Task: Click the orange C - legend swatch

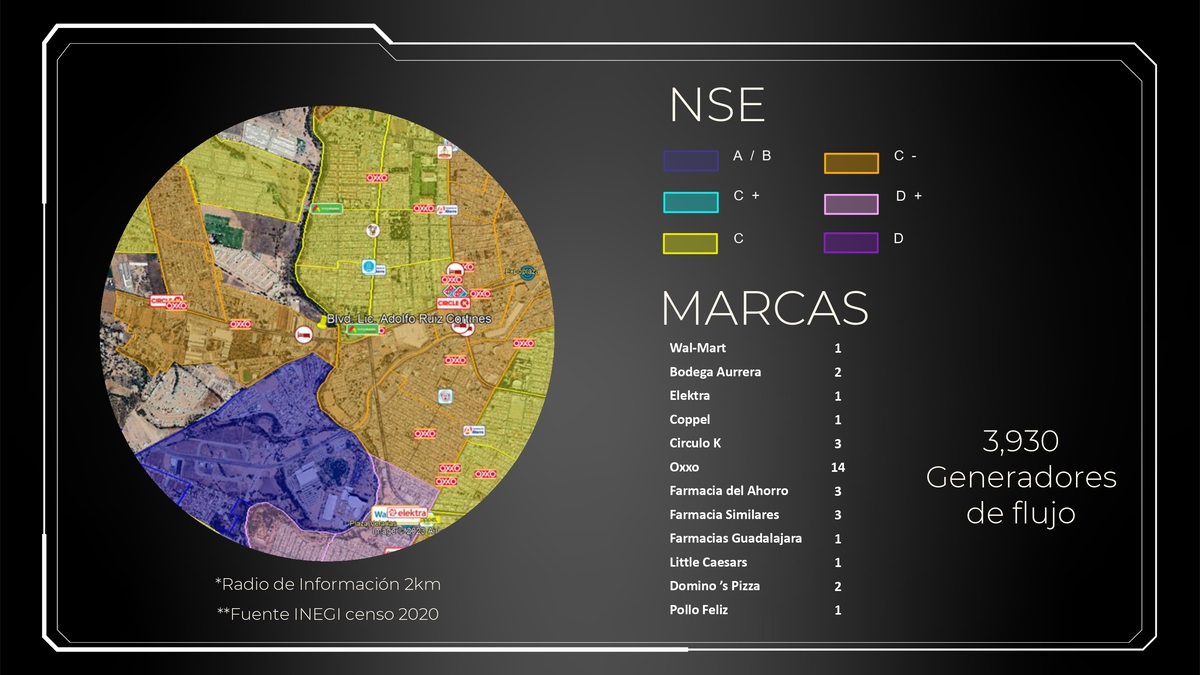Action: 851,162
